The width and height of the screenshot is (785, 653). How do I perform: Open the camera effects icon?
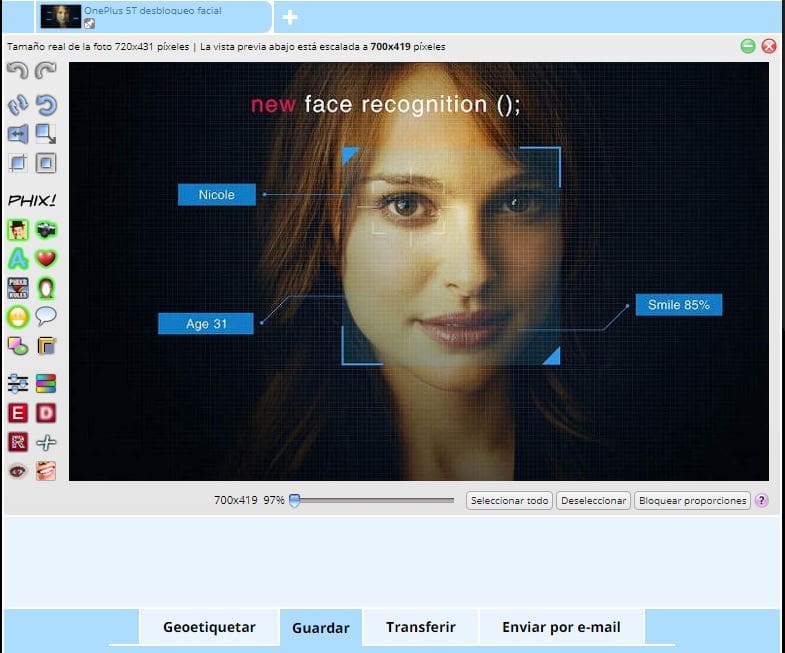[46, 230]
